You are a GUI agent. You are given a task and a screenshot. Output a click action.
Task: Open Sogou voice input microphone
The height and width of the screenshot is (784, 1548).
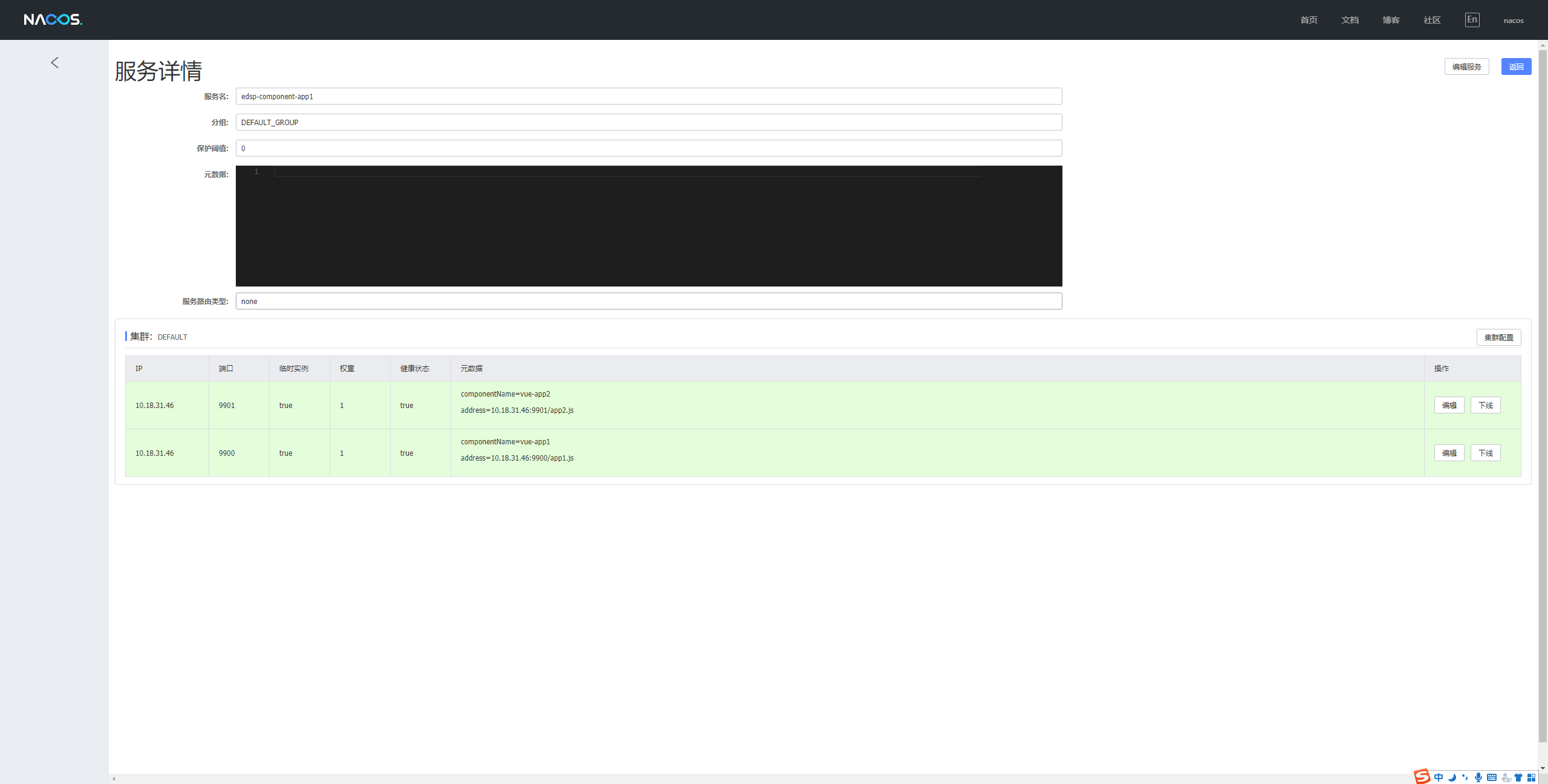(1478, 777)
